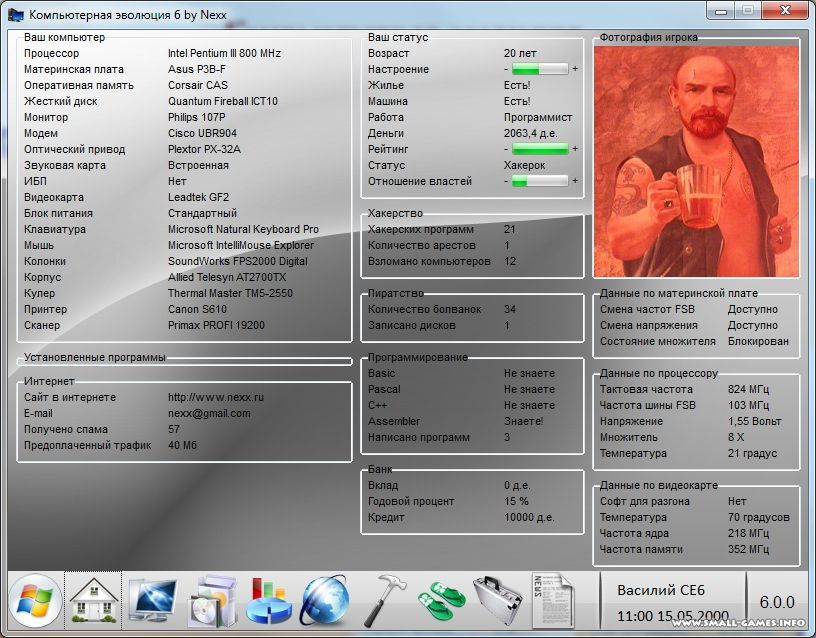Open the software box with discs icon
Image resolution: width=816 pixels, height=638 pixels.
(x=212, y=601)
